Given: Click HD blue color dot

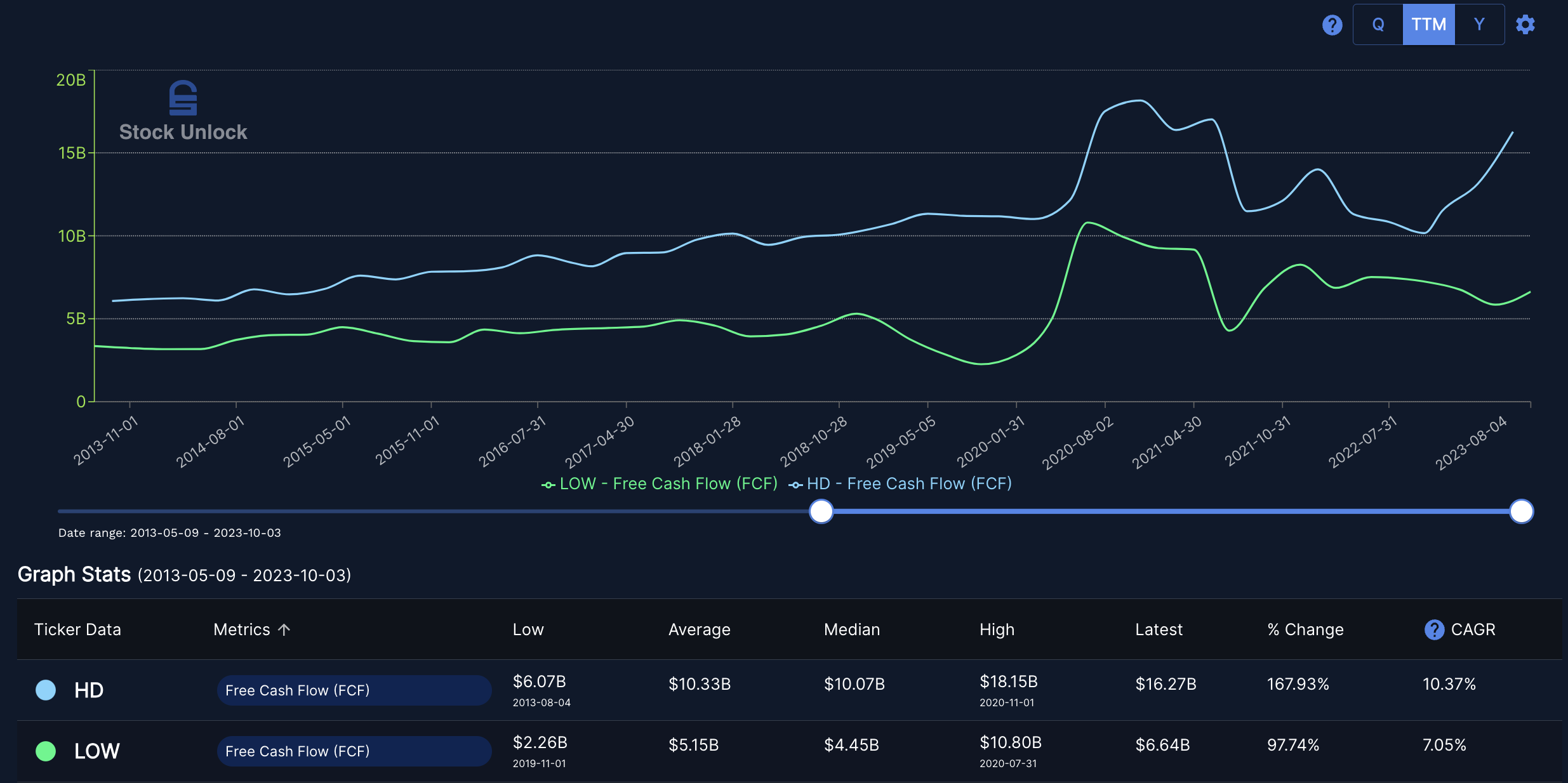Looking at the screenshot, I should tap(46, 690).
